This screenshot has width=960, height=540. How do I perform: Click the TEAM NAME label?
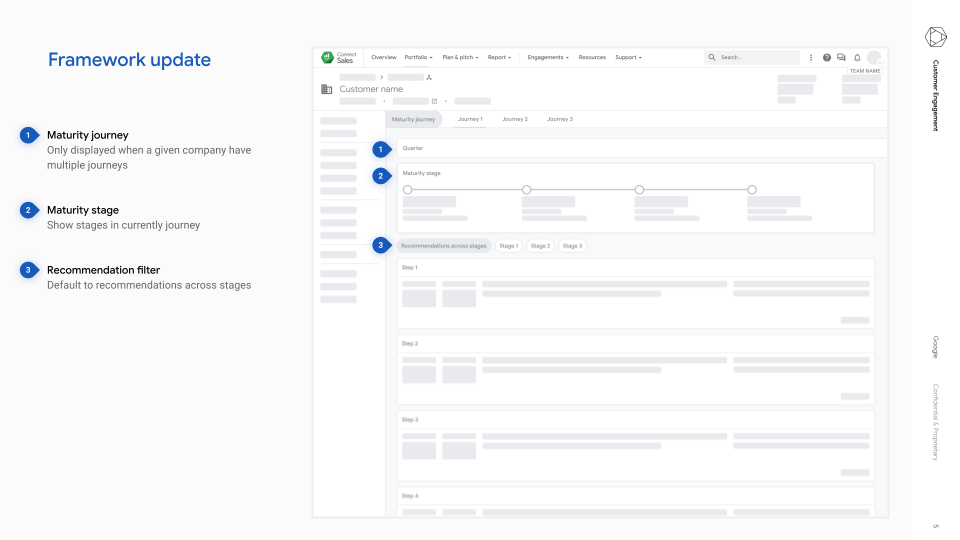(864, 71)
